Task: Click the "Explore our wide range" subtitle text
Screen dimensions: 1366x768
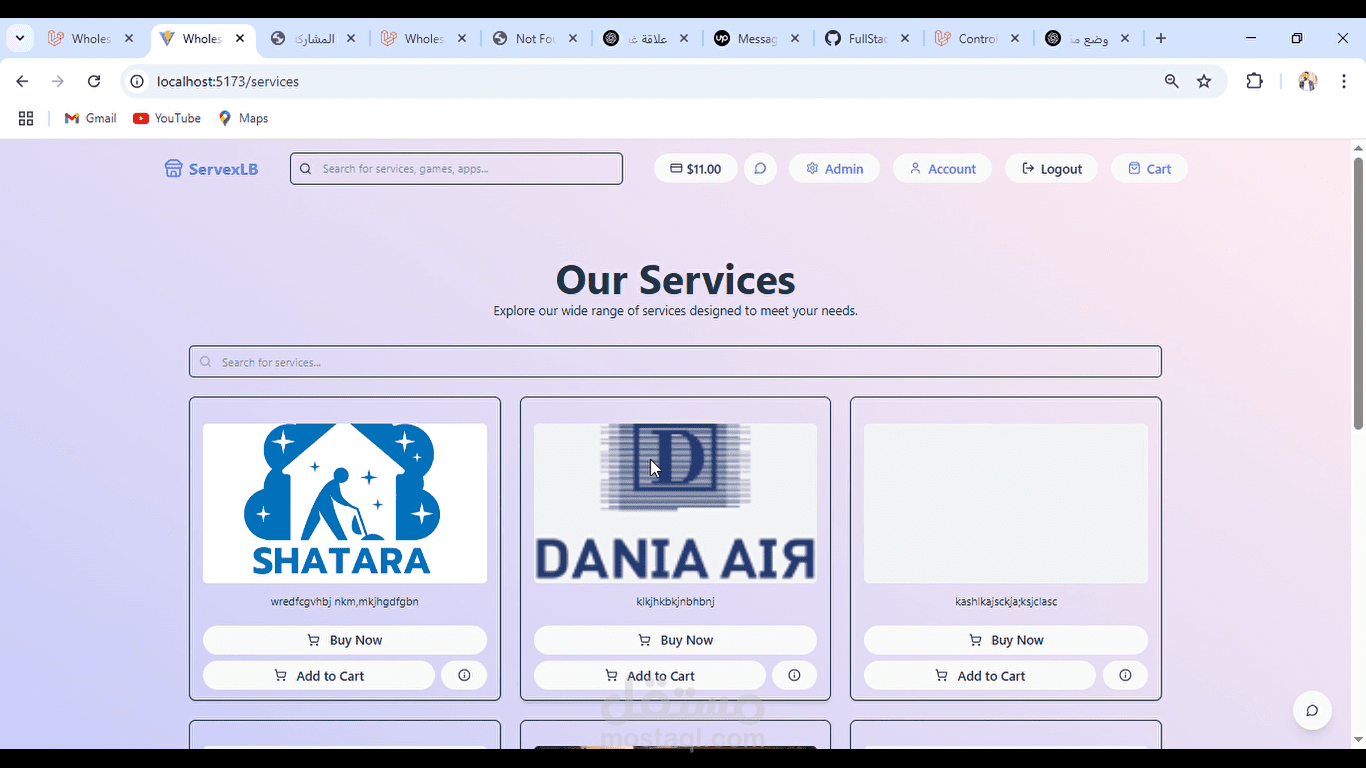Action: 675,311
